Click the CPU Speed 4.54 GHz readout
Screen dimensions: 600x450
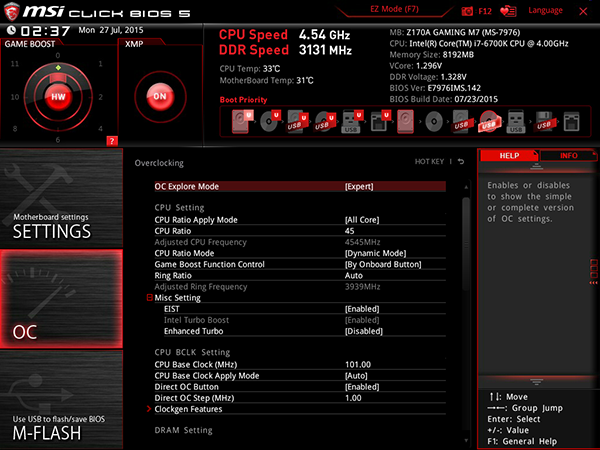[x=284, y=35]
